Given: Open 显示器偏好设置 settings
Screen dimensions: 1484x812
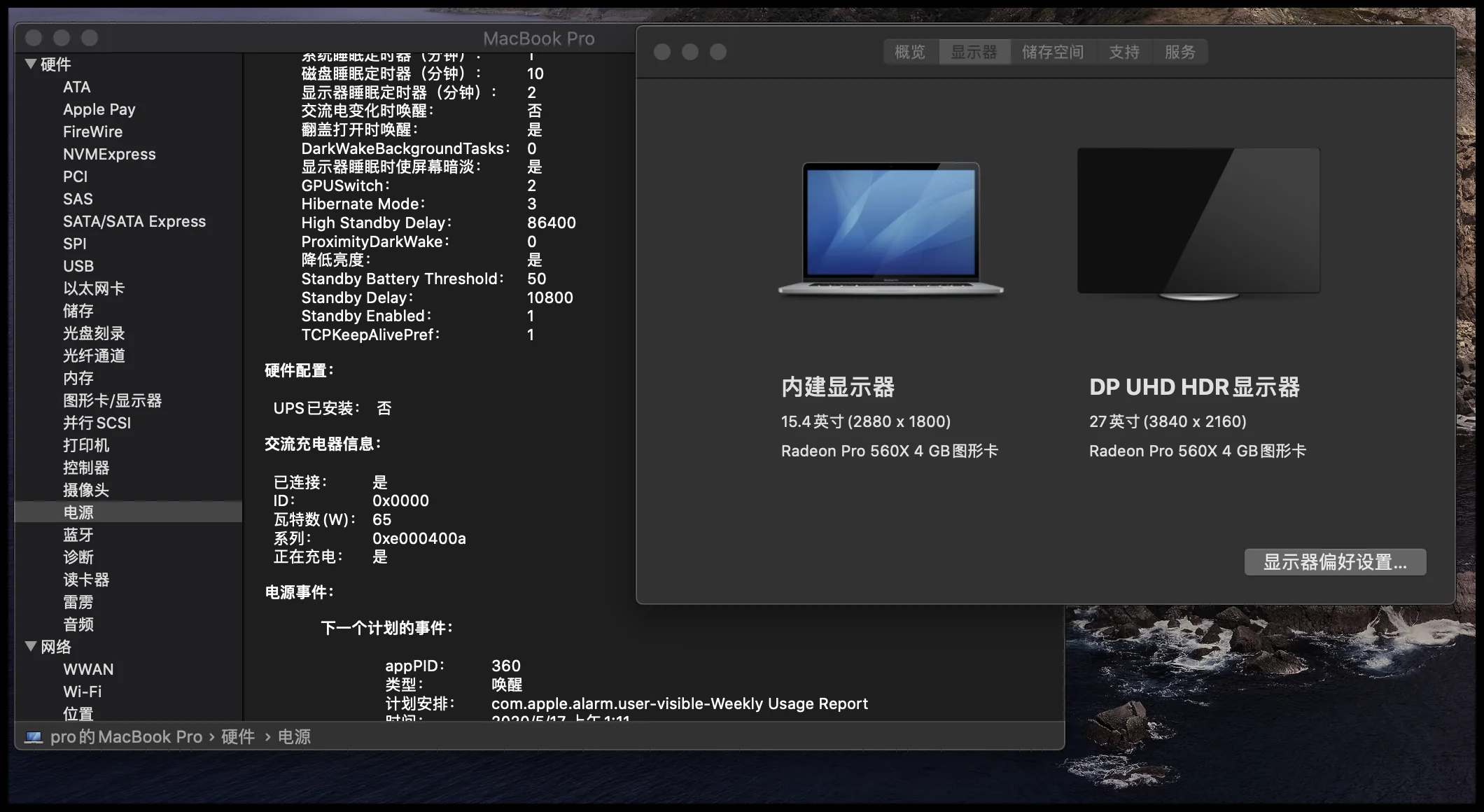Looking at the screenshot, I should coord(1334,561).
